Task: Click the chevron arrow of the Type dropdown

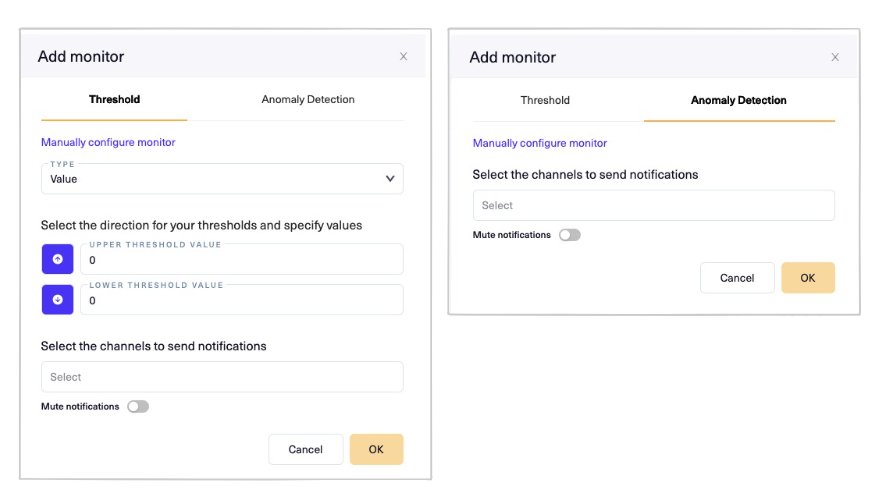Action: tap(390, 179)
